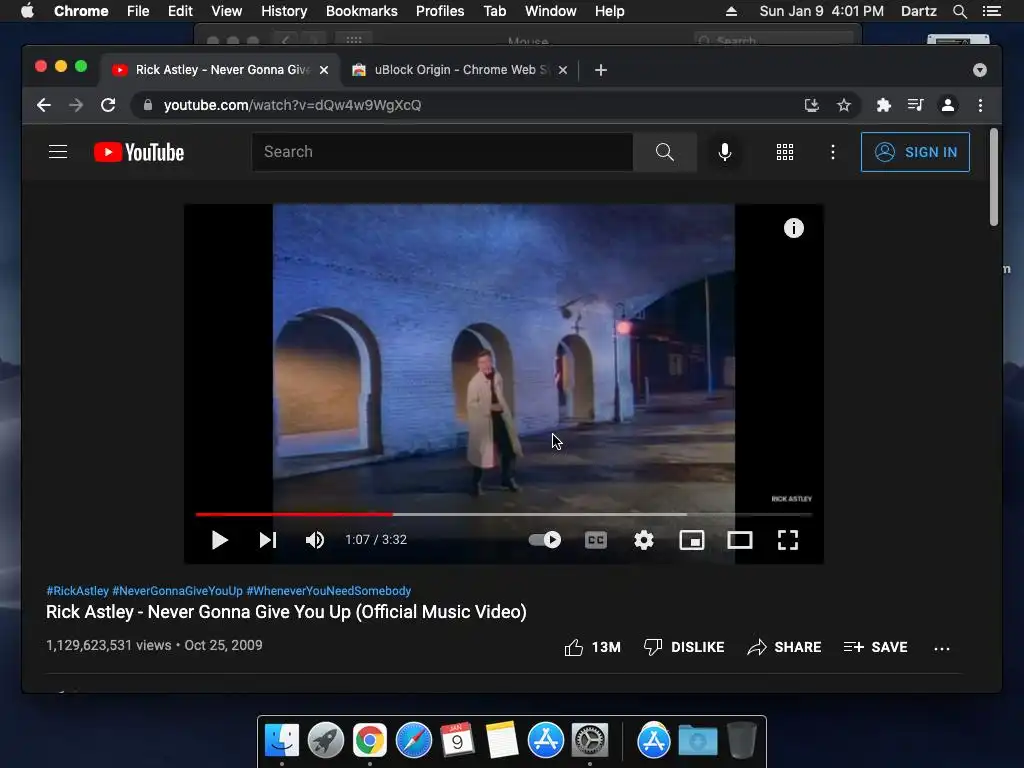
Task: View site information lock icon
Action: coord(148,105)
